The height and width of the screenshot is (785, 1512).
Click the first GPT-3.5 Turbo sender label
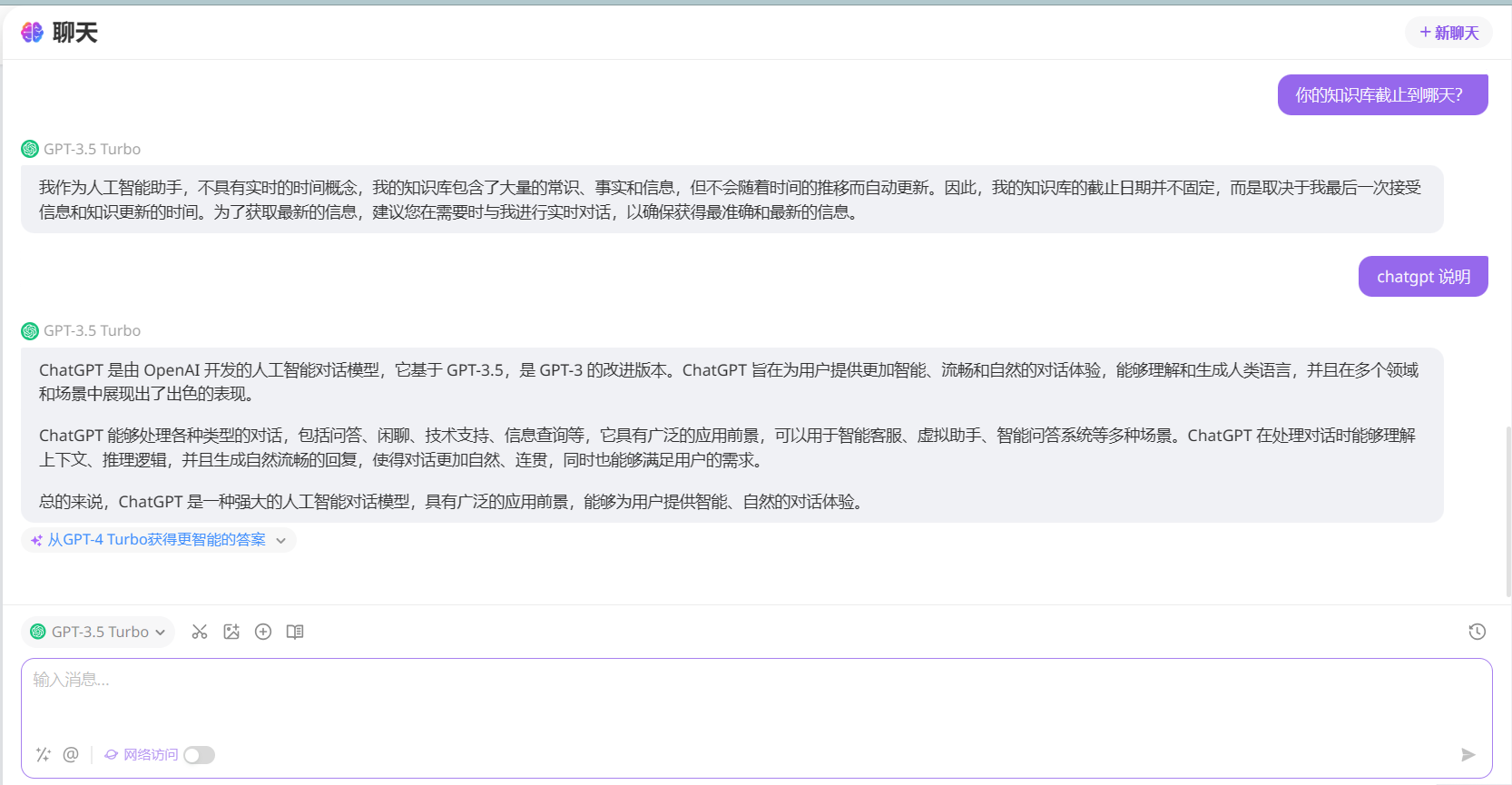[92, 149]
